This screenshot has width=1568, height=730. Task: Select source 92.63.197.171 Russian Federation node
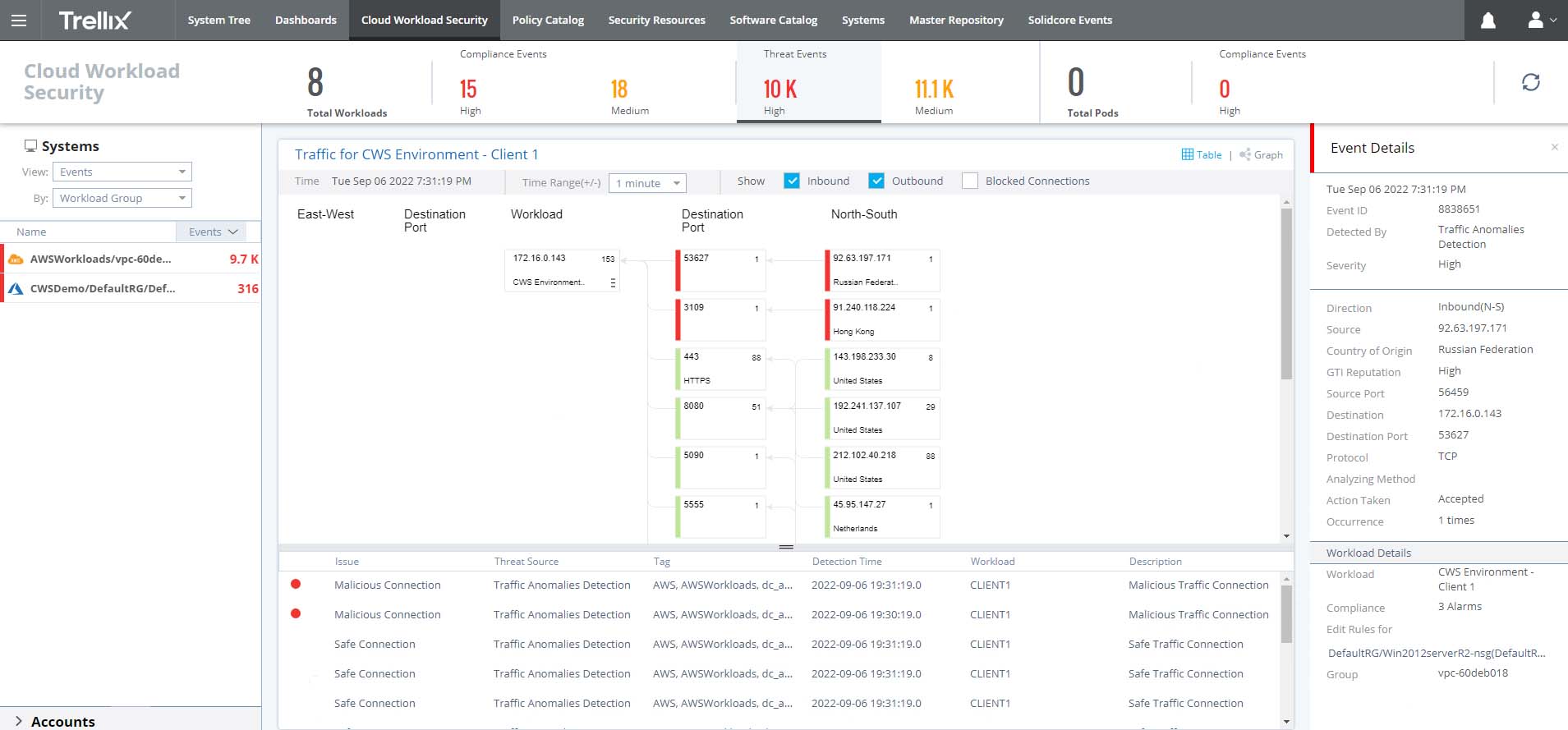[882, 270]
